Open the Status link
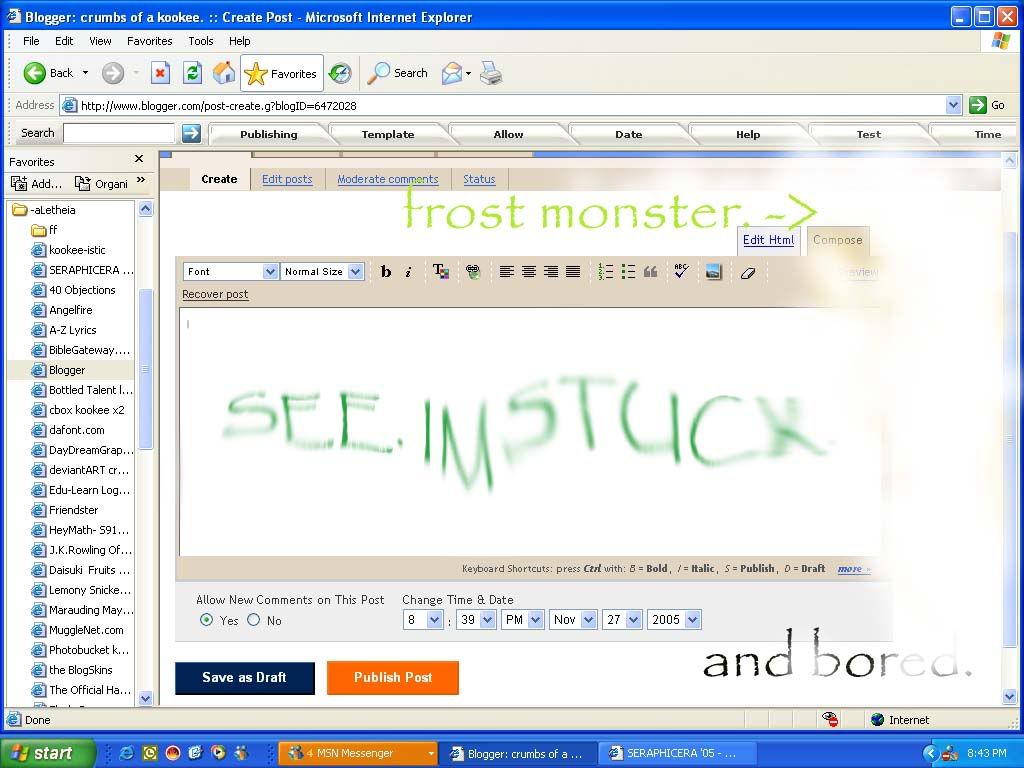 [x=479, y=179]
